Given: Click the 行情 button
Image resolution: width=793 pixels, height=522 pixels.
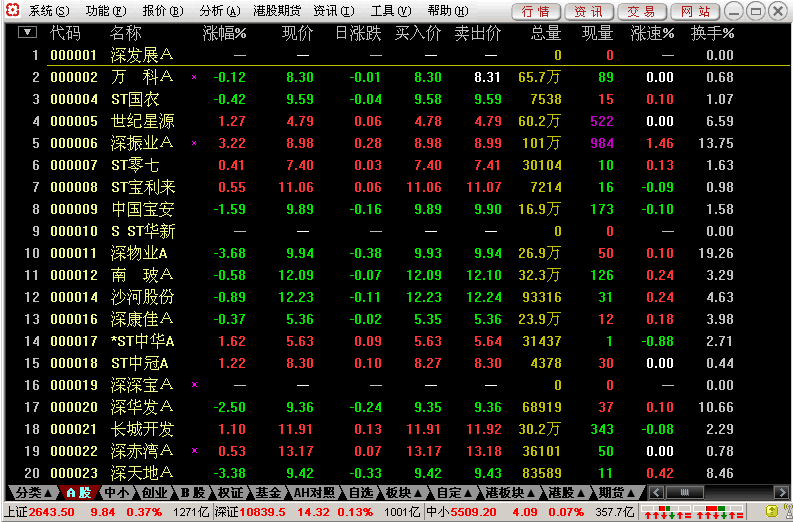Looking at the screenshot, I should 536,11.
